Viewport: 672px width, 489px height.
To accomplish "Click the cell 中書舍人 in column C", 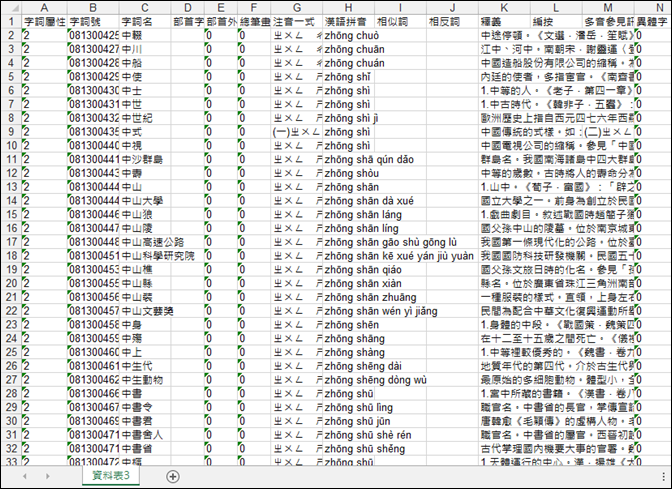I will click(144, 435).
